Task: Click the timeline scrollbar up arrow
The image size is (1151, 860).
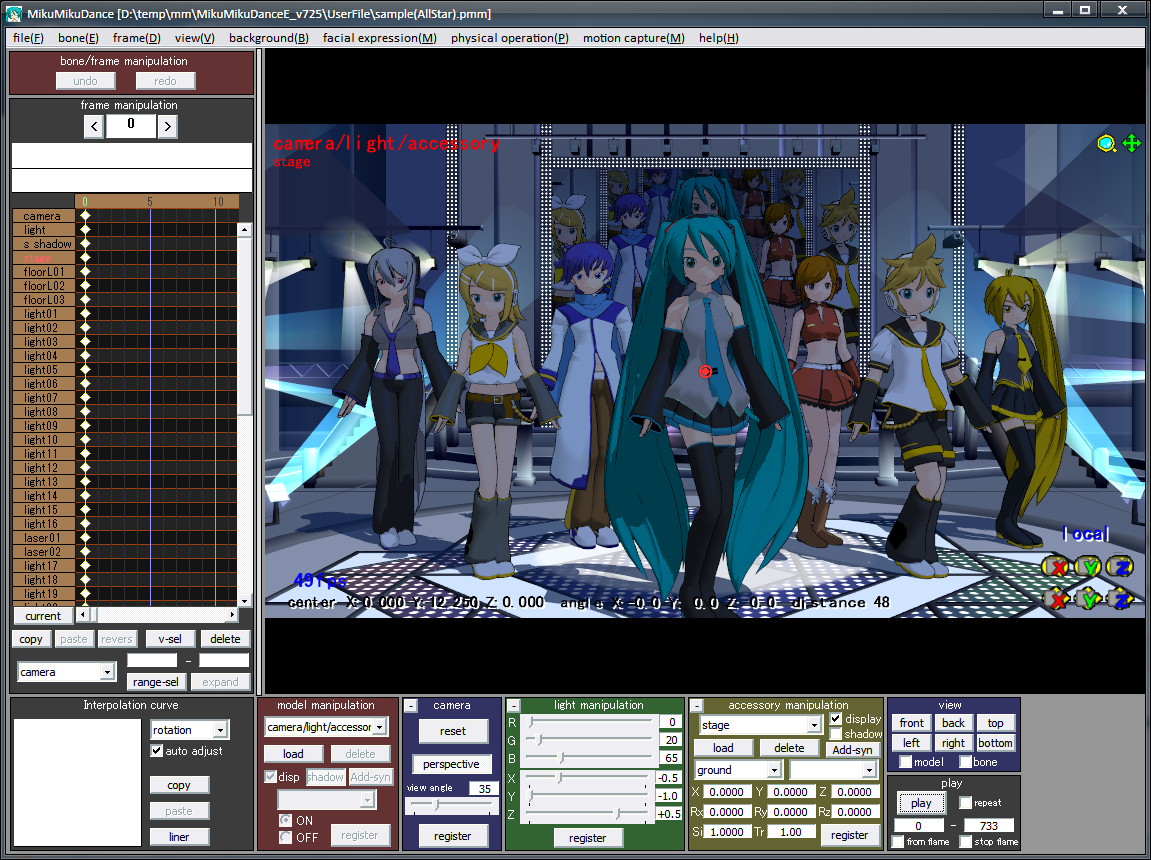Action: tap(244, 230)
